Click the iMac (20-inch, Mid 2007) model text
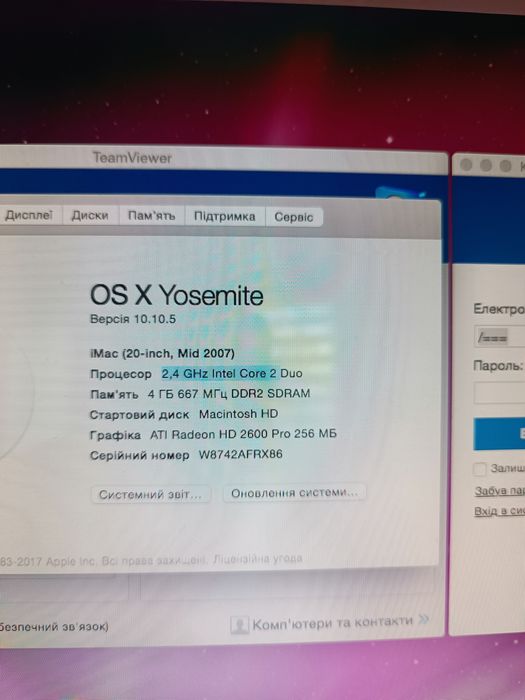This screenshot has height=700, width=525. 162,354
